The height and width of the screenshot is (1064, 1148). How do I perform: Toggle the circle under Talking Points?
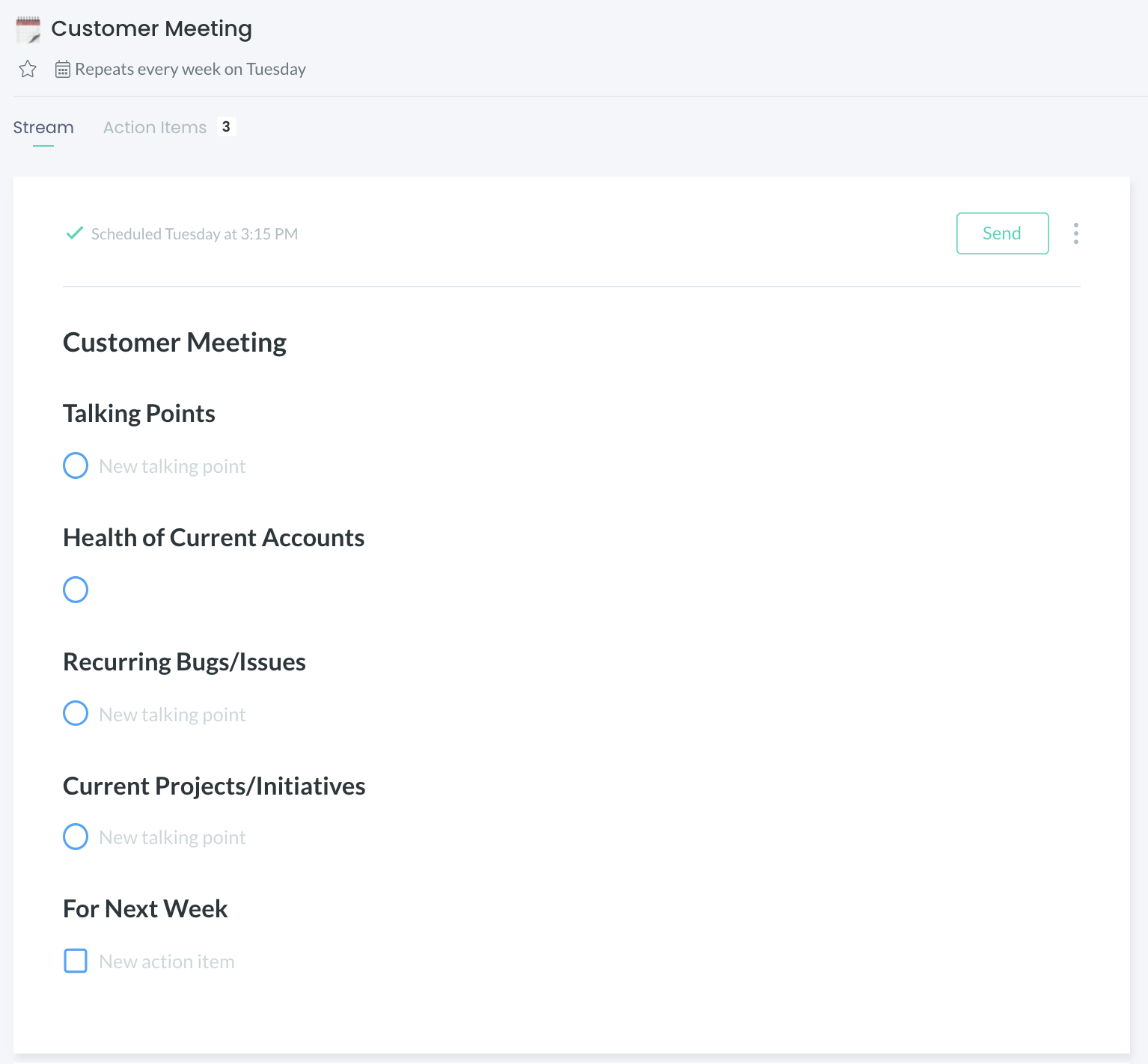pyautogui.click(x=76, y=465)
